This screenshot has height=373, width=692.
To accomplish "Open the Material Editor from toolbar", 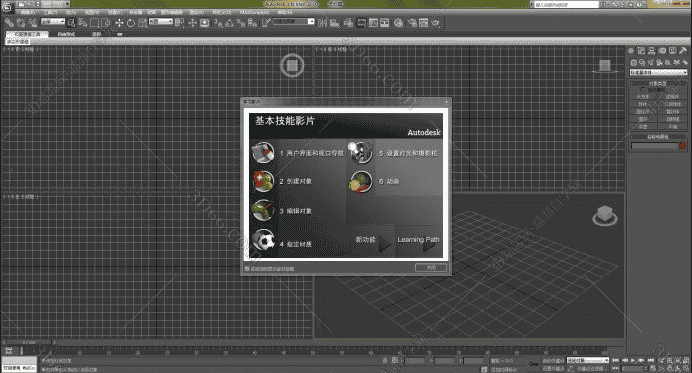I will pyautogui.click(x=399, y=23).
